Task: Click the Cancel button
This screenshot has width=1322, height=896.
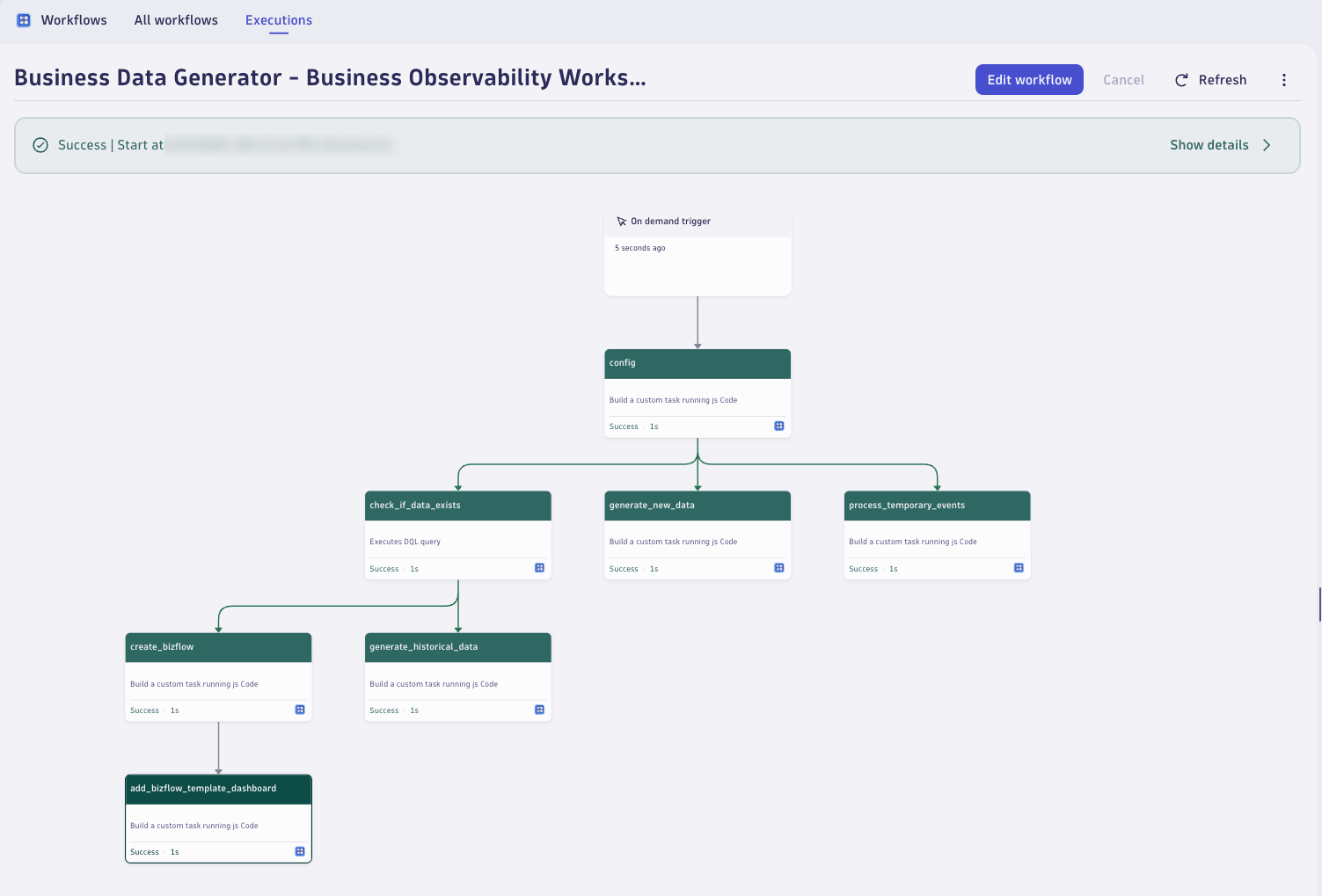Action: pyautogui.click(x=1124, y=80)
